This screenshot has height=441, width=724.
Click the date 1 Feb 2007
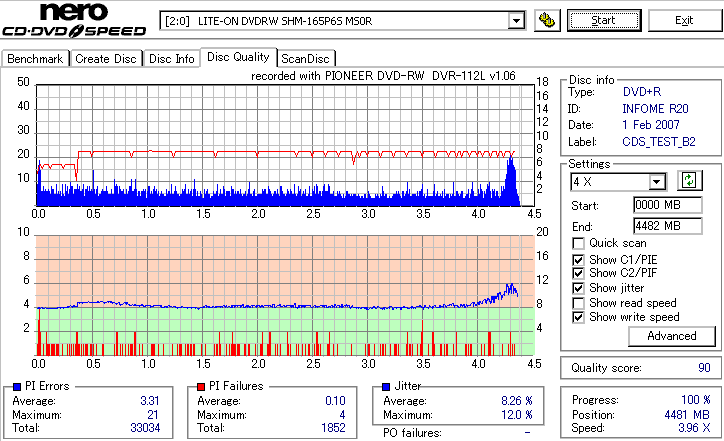click(x=651, y=125)
